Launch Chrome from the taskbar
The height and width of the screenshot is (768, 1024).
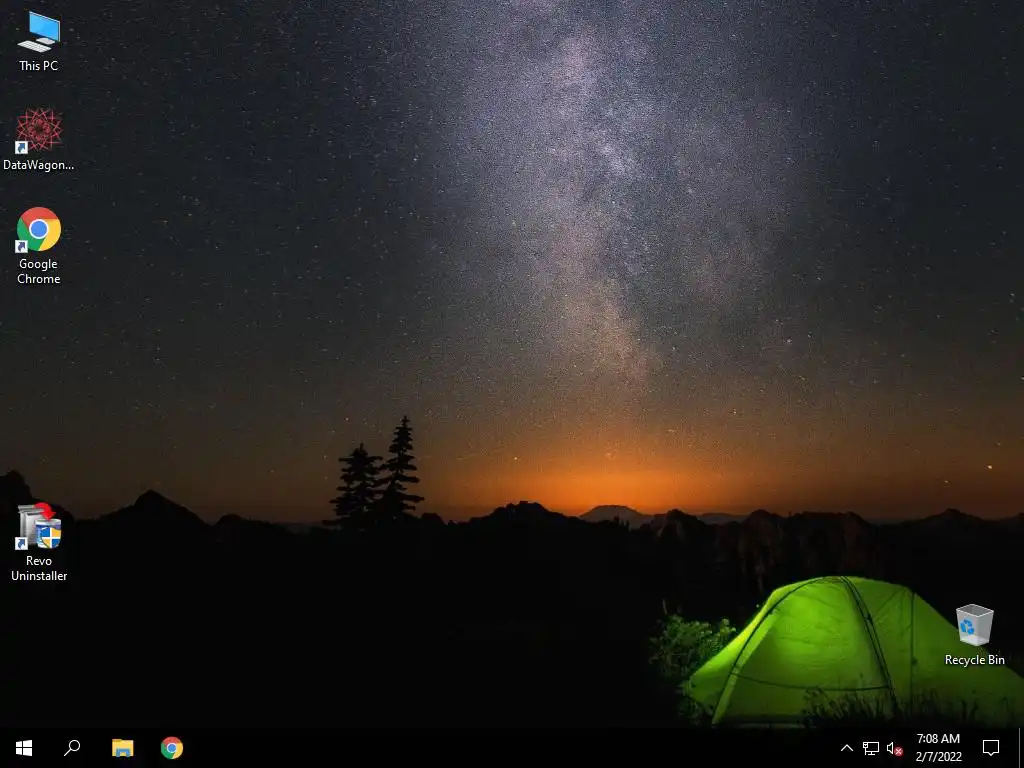point(172,748)
